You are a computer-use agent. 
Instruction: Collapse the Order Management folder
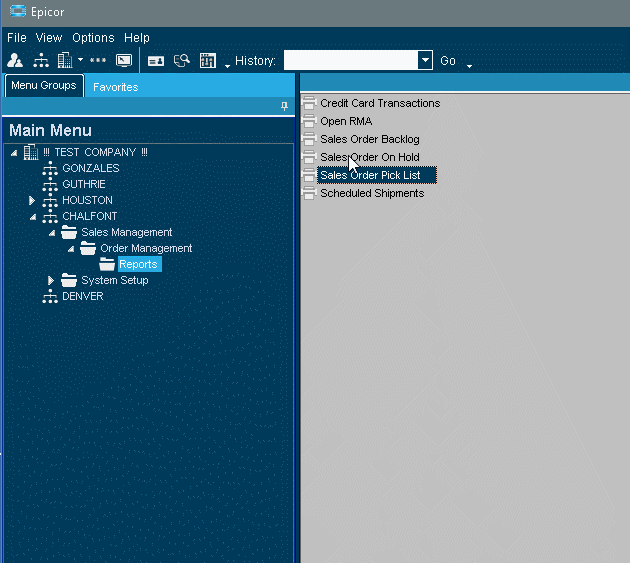click(71, 249)
